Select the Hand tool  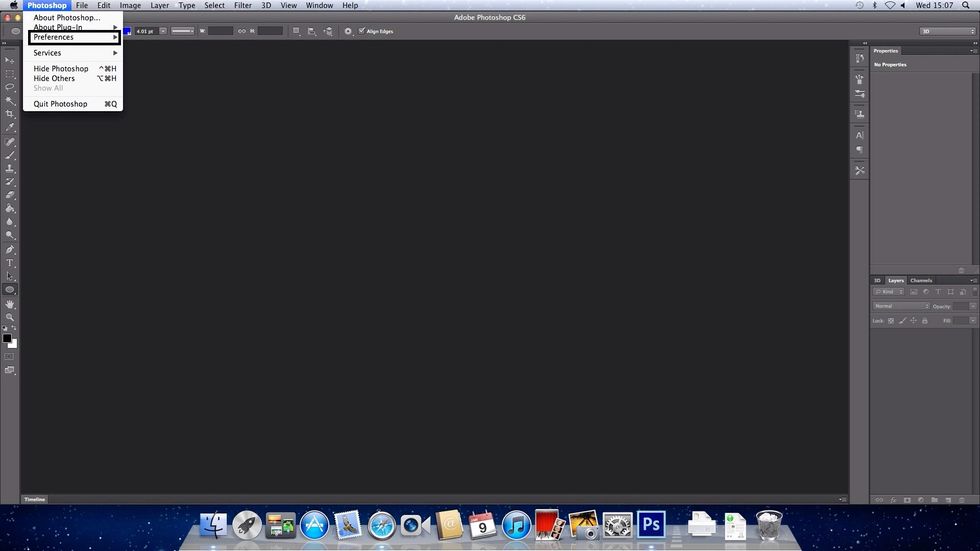click(x=9, y=304)
